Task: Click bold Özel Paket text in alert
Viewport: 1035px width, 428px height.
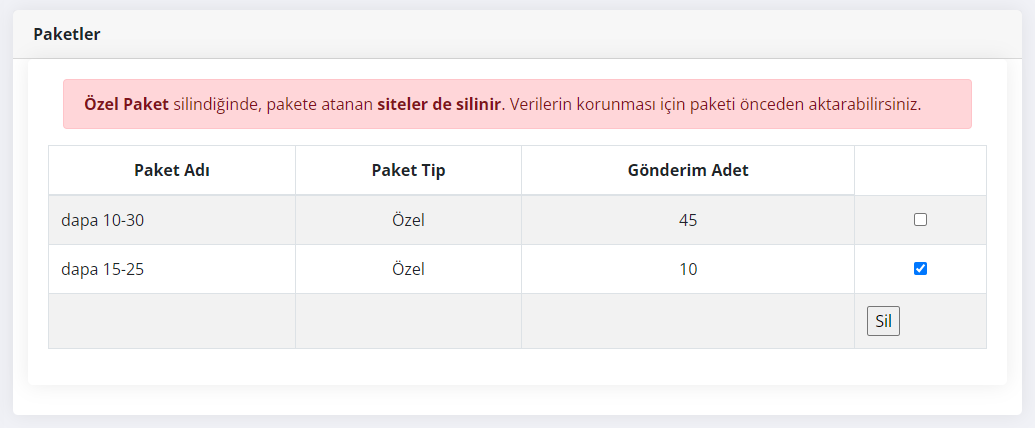Action: (127, 104)
